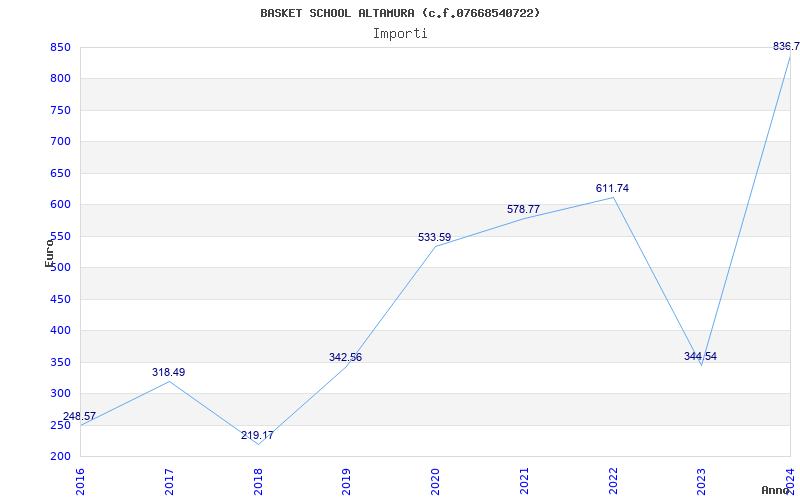Click the 248.57 data label

[x=80, y=416]
